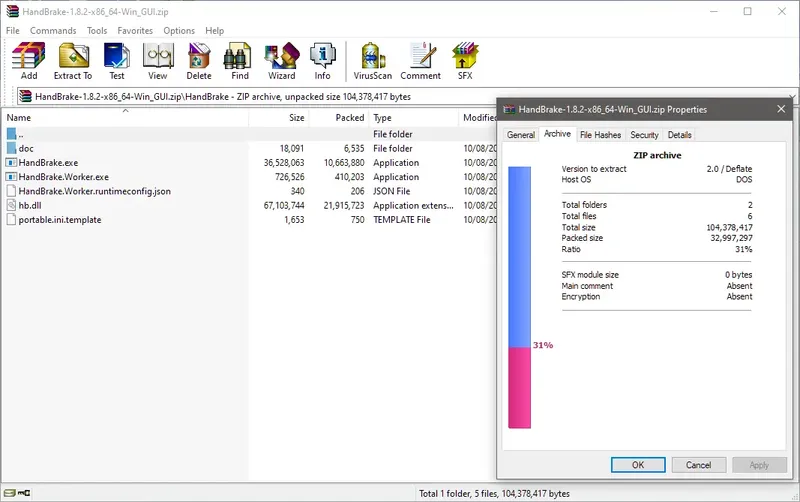The height and width of the screenshot is (502, 800).
Task: Click archive icon in the address bar
Action: click(25, 96)
